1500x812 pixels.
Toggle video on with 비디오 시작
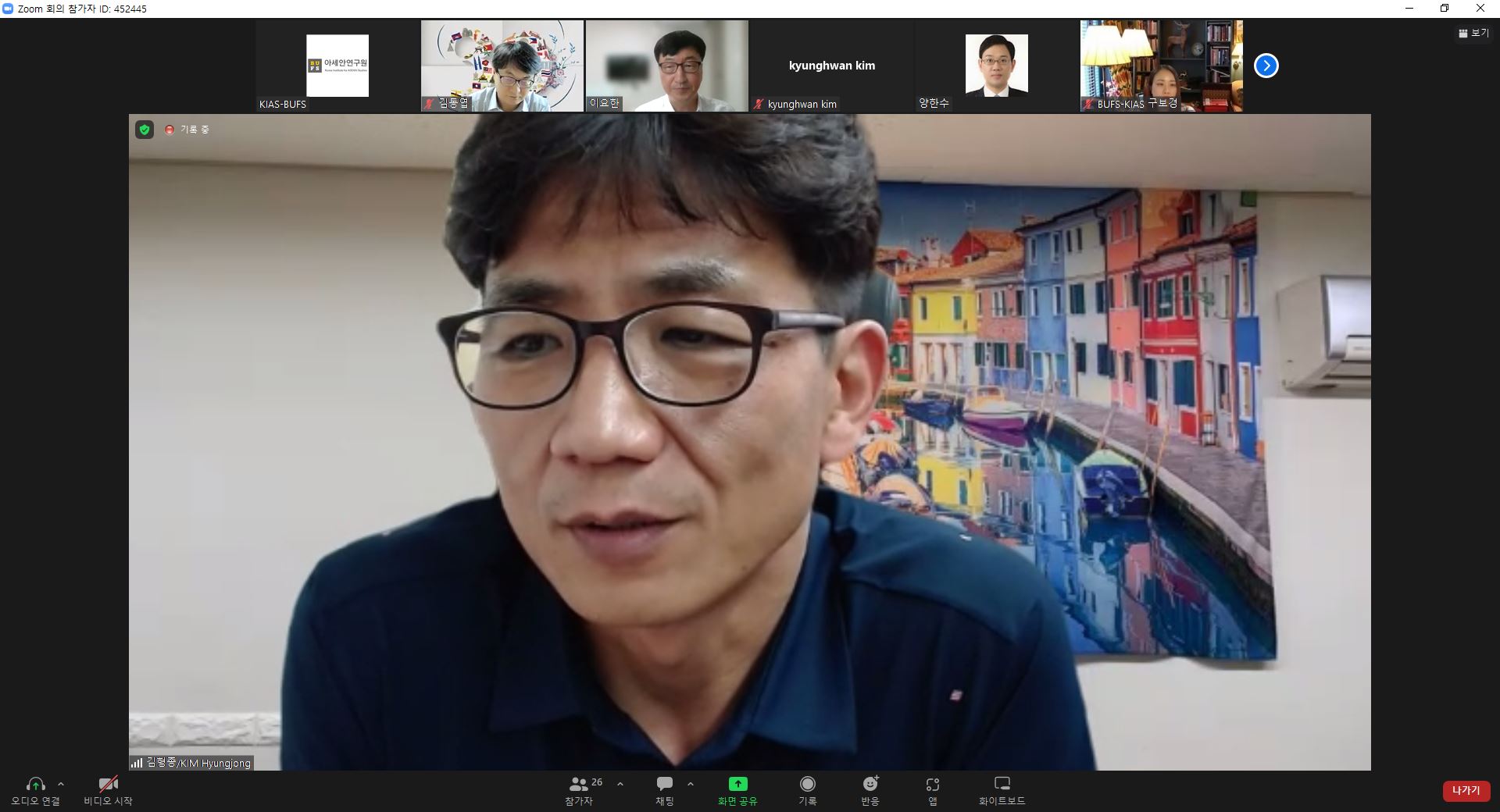[x=108, y=790]
